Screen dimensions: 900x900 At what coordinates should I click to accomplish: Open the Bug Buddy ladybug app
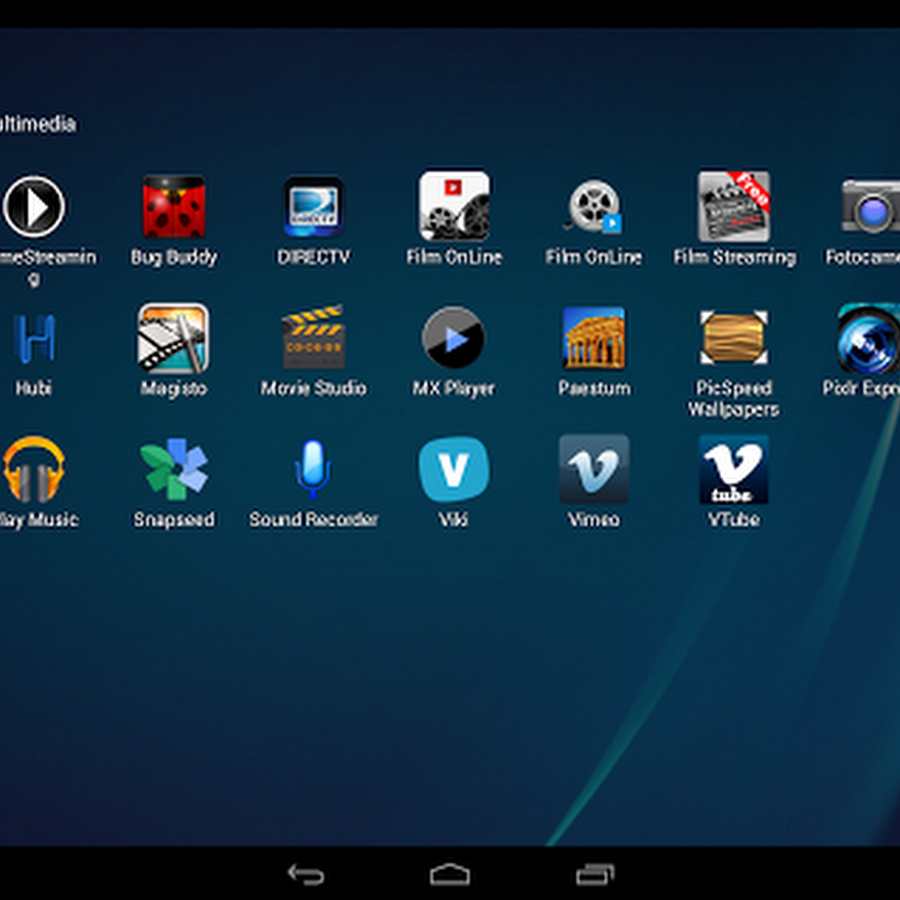pos(174,207)
